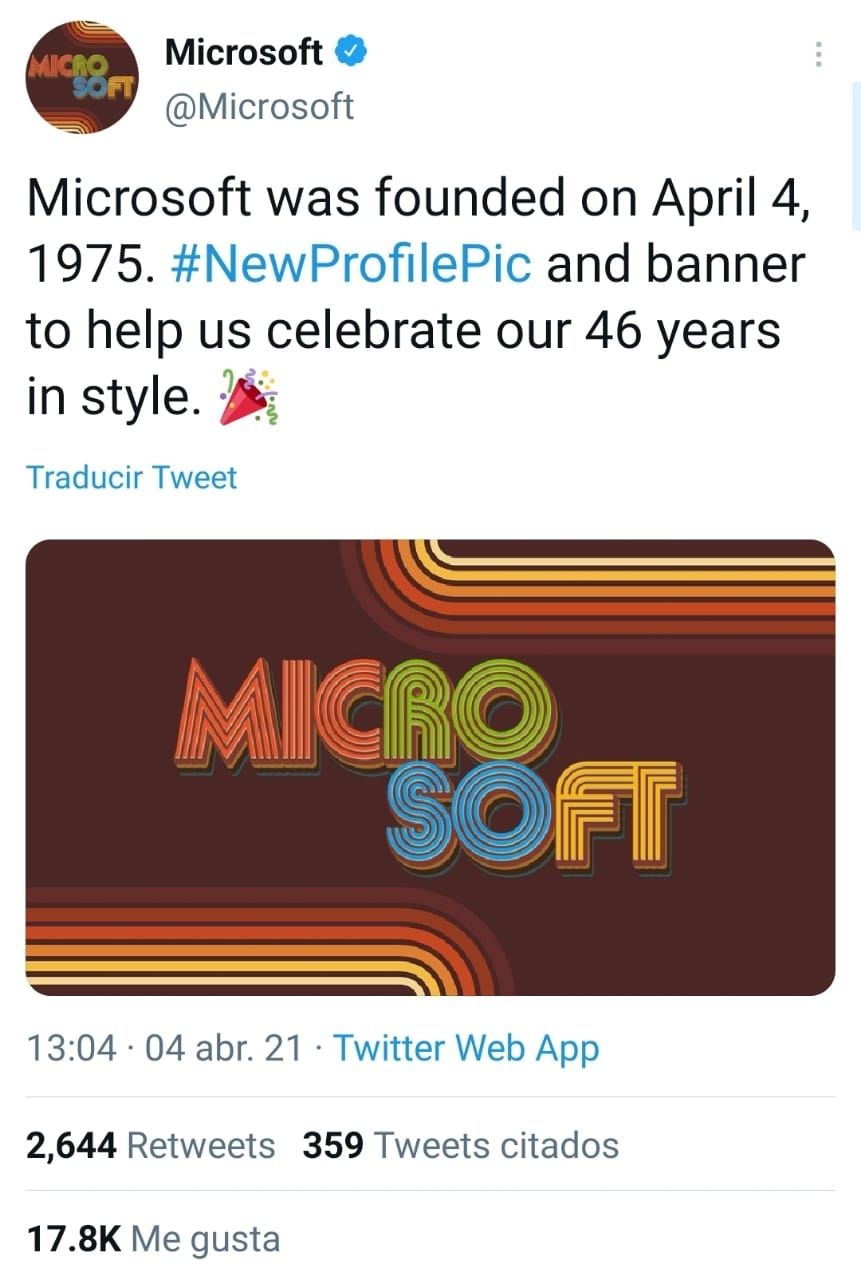Screen dimensions: 861x1280
Task: Open the tweet's three-dot options menu
Action: click(819, 55)
